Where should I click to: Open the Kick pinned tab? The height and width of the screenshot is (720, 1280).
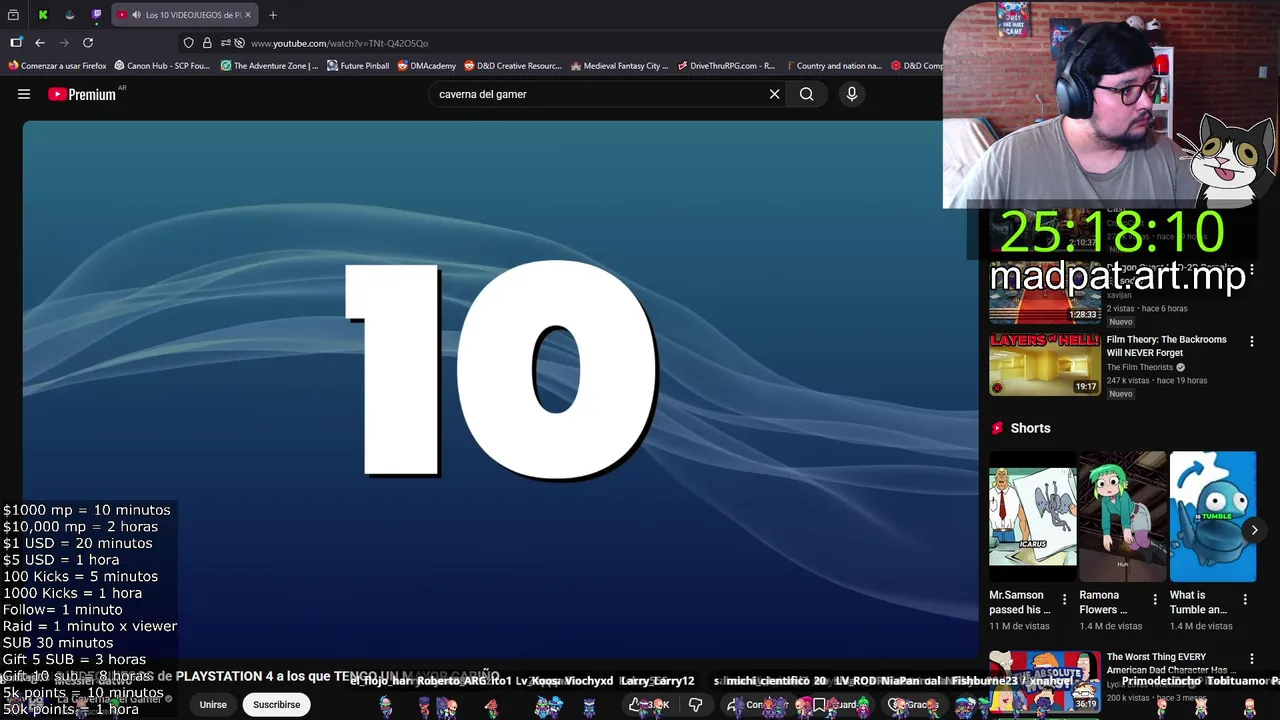pyautogui.click(x=43, y=15)
